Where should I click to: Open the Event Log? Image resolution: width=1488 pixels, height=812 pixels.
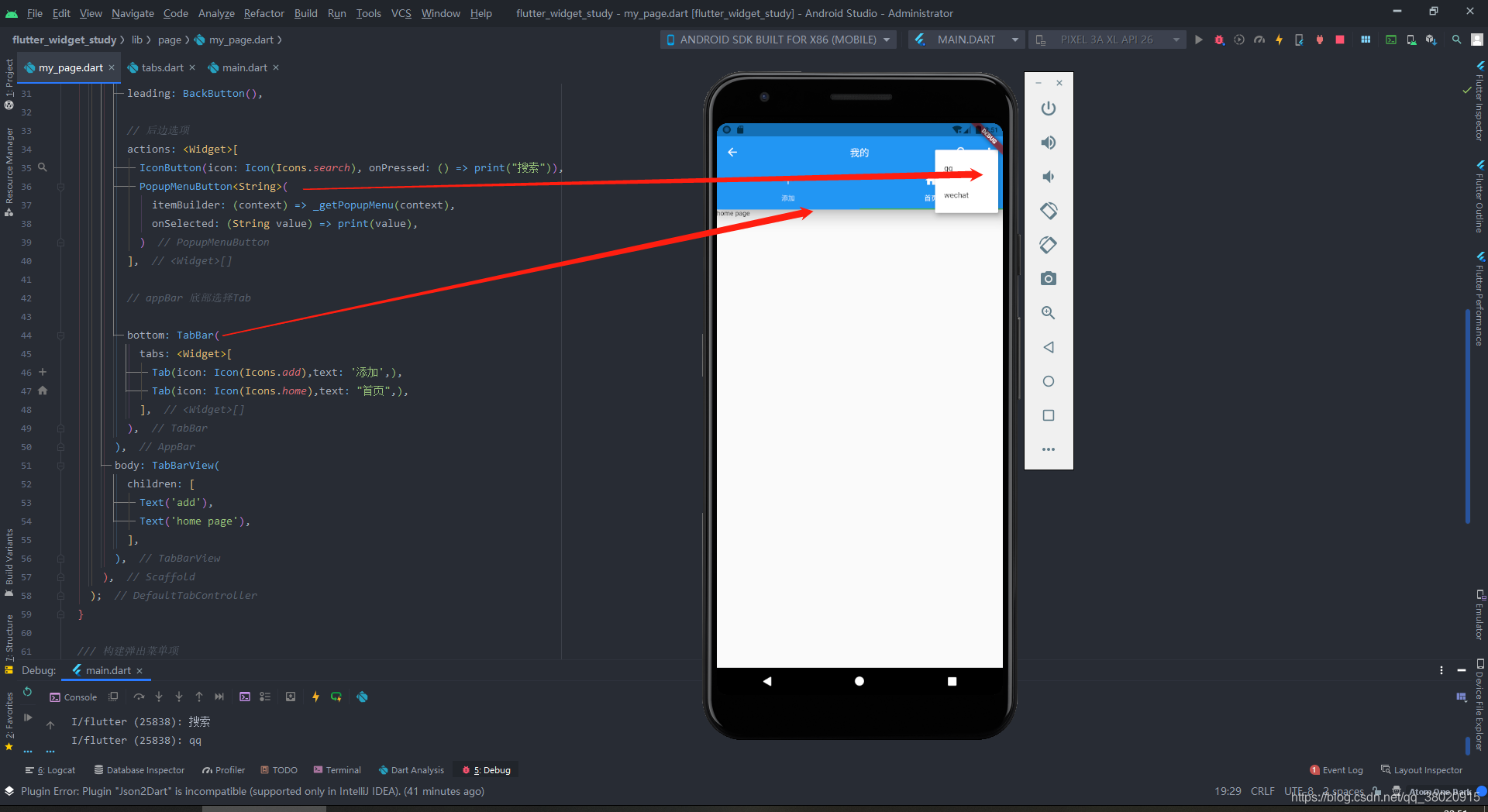coord(1336,770)
